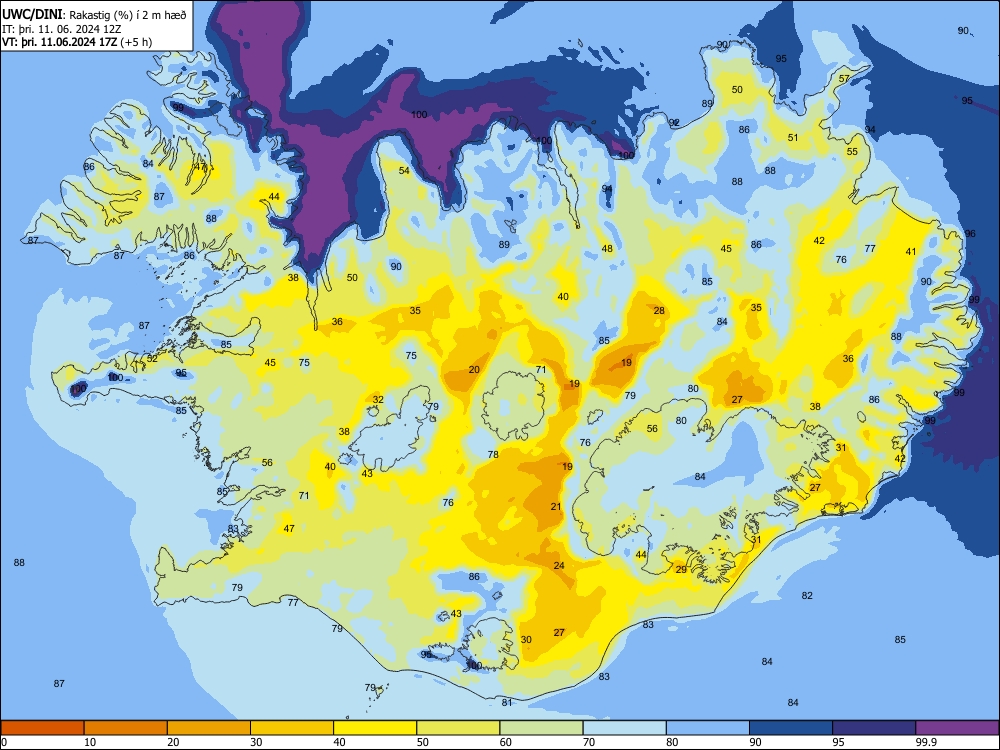Click the map humidity value '81'

coord(506,702)
